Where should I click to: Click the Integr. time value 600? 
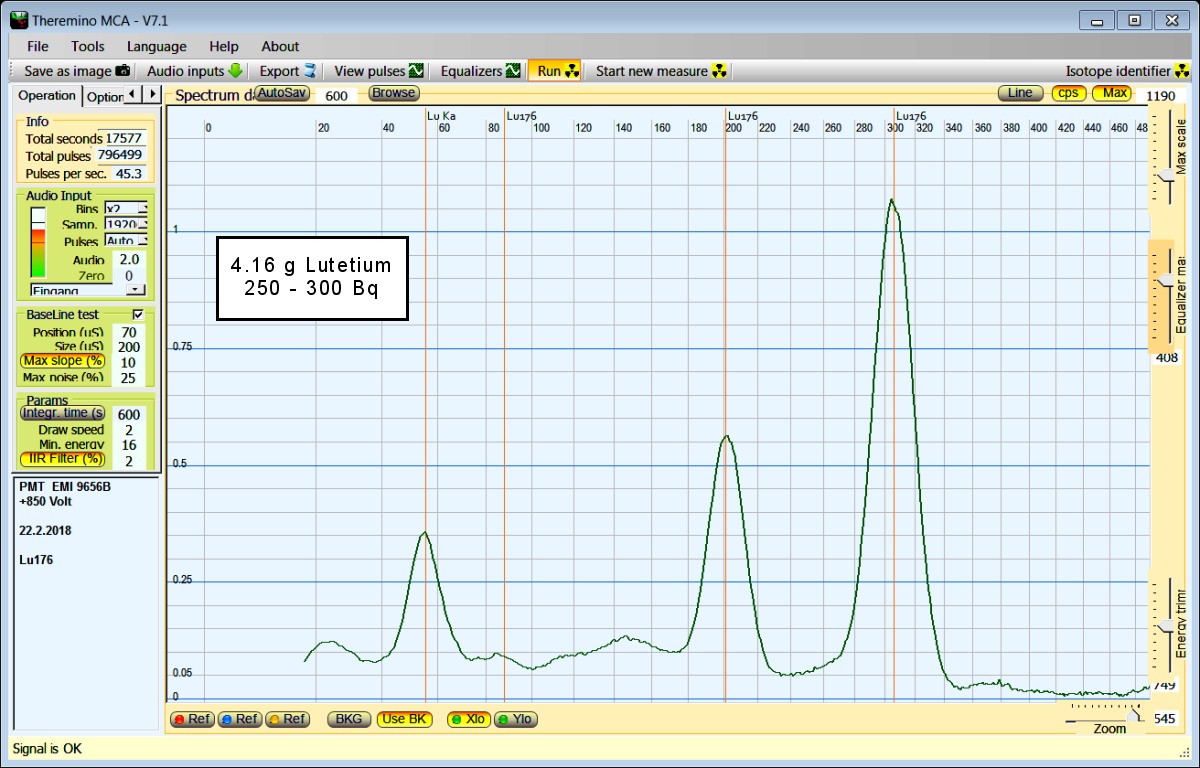click(x=129, y=414)
